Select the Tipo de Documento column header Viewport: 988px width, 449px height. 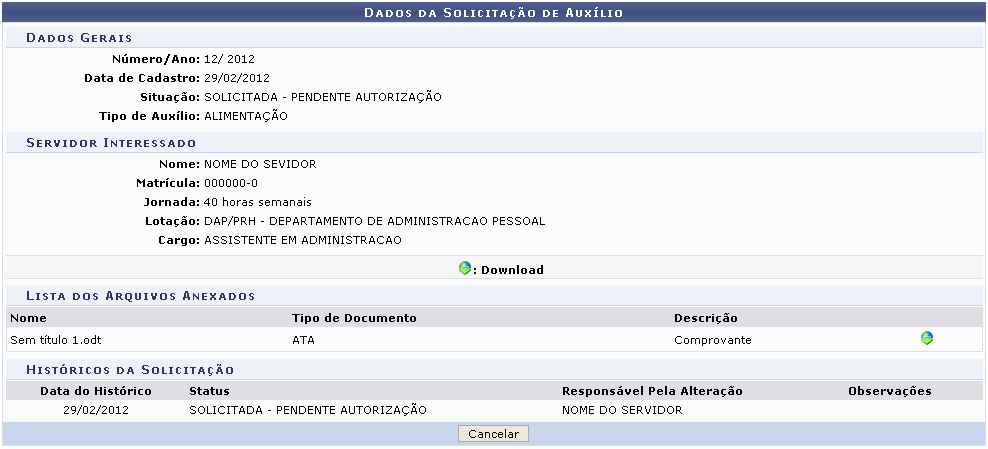354,318
